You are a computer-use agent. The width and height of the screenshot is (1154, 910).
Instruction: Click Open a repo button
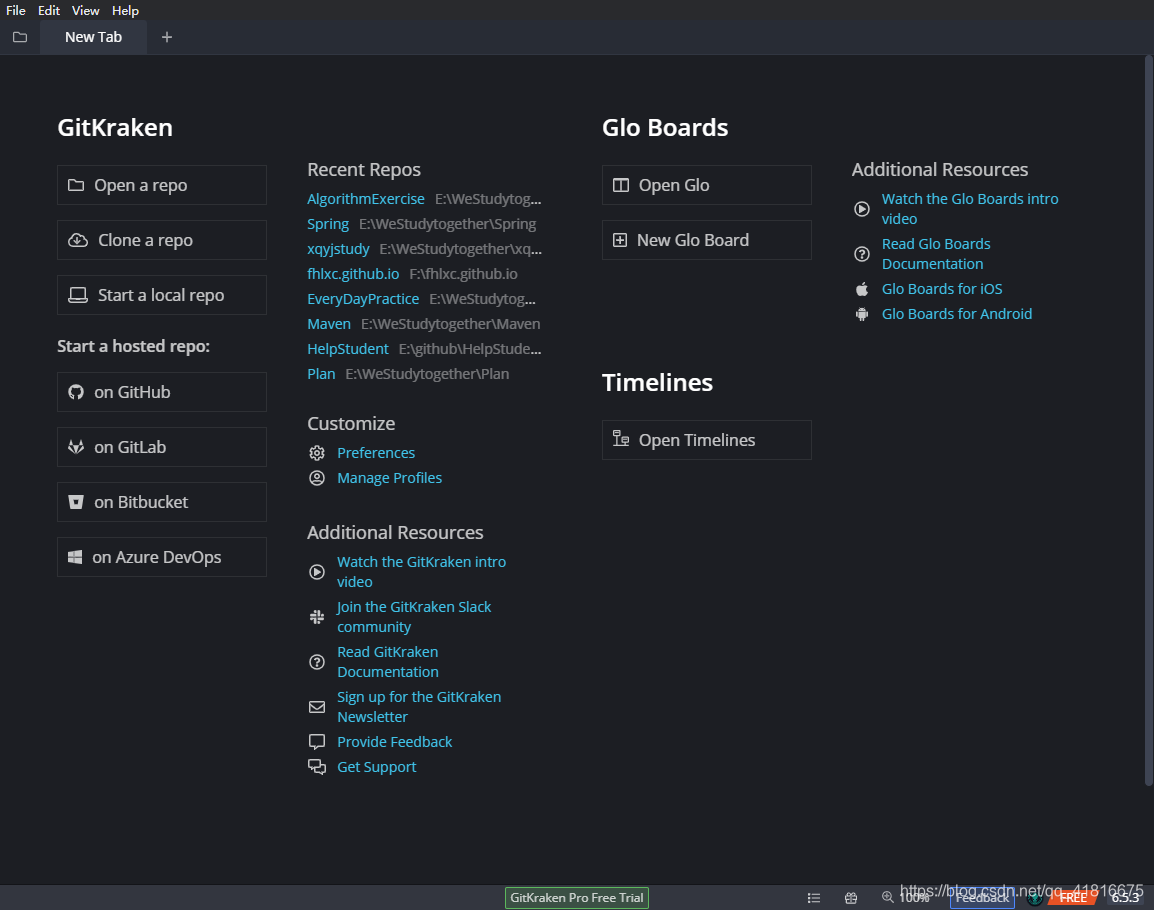pyautogui.click(x=162, y=185)
